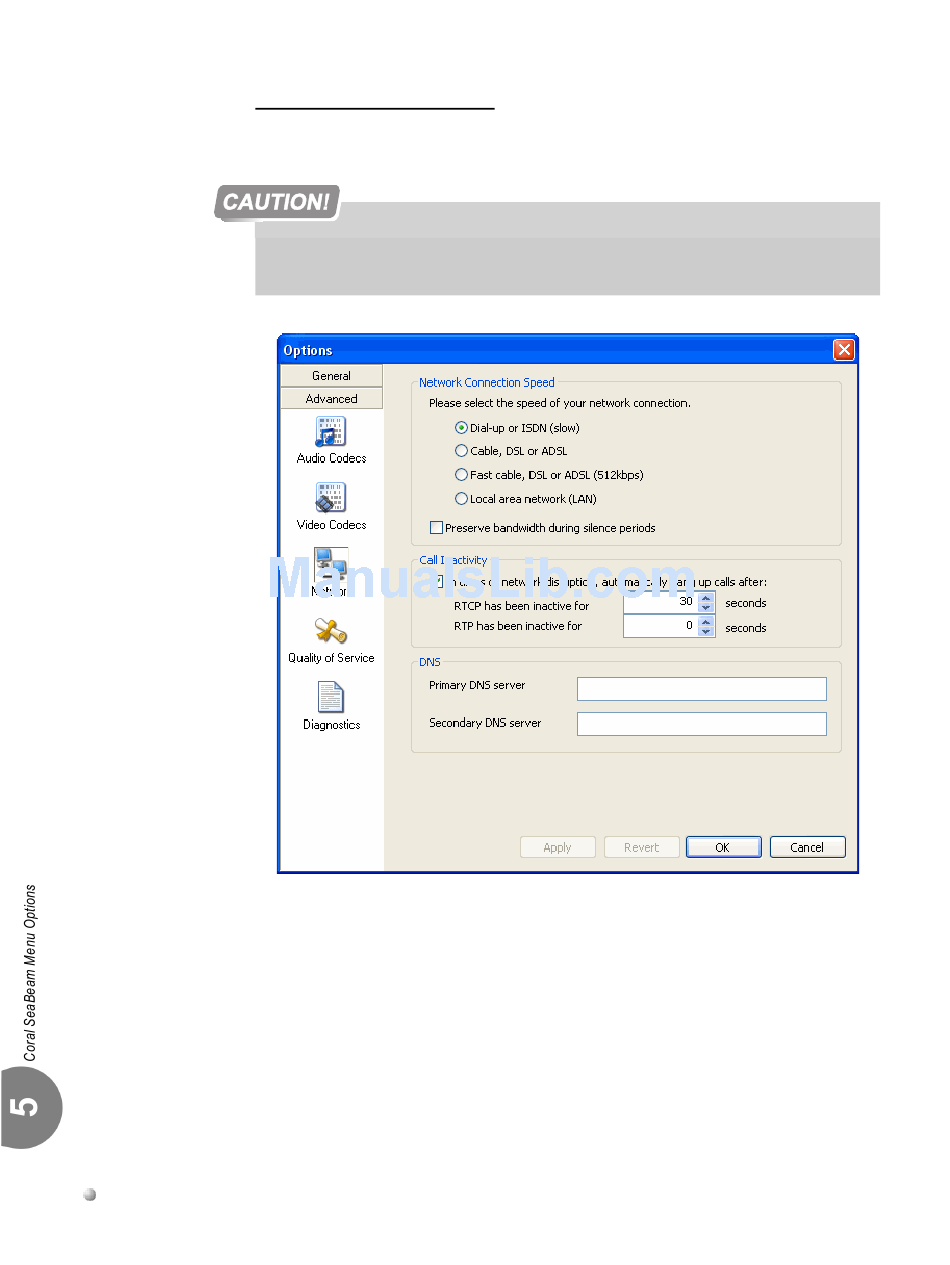The height and width of the screenshot is (1265, 950).
Task: Click the "Call Inactivity" group label
Action: pyautogui.click(x=453, y=561)
